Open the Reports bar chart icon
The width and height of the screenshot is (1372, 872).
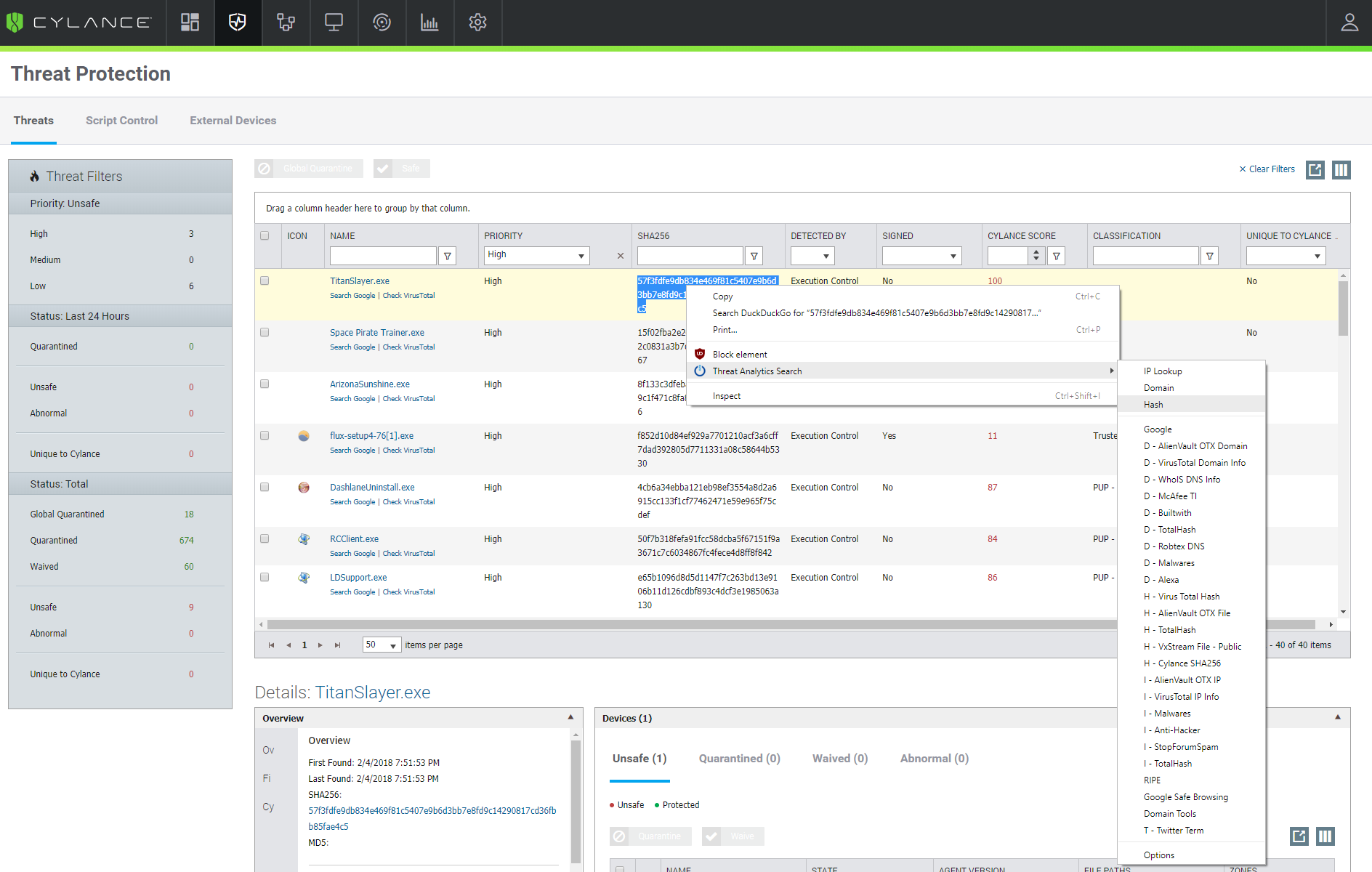(x=429, y=23)
